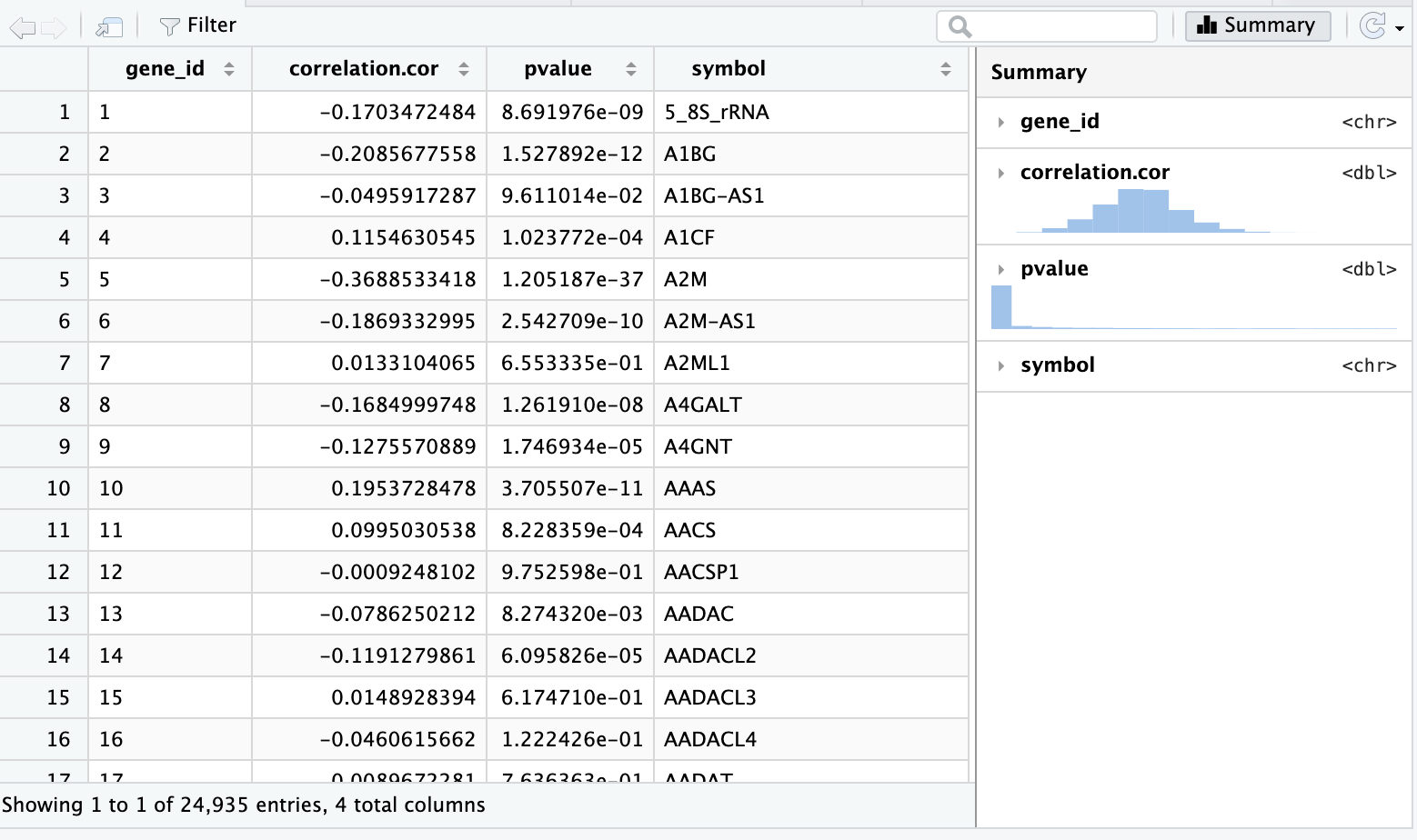Expand gene_id in the Summary panel
The width and height of the screenshot is (1417, 840).
(x=1001, y=122)
